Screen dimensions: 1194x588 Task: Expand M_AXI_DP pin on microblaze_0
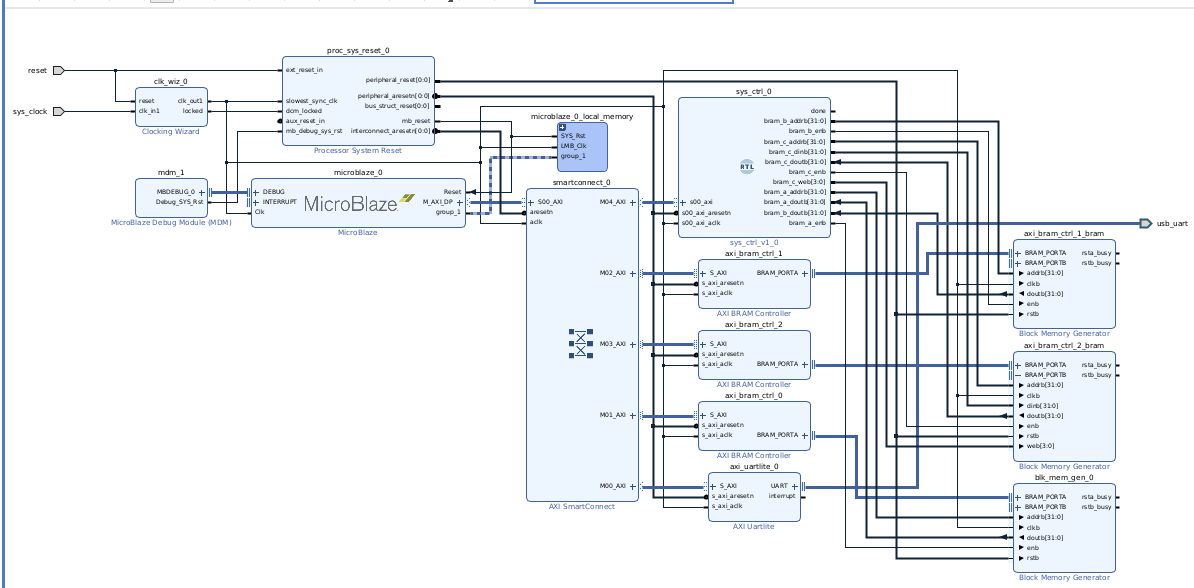(459, 202)
